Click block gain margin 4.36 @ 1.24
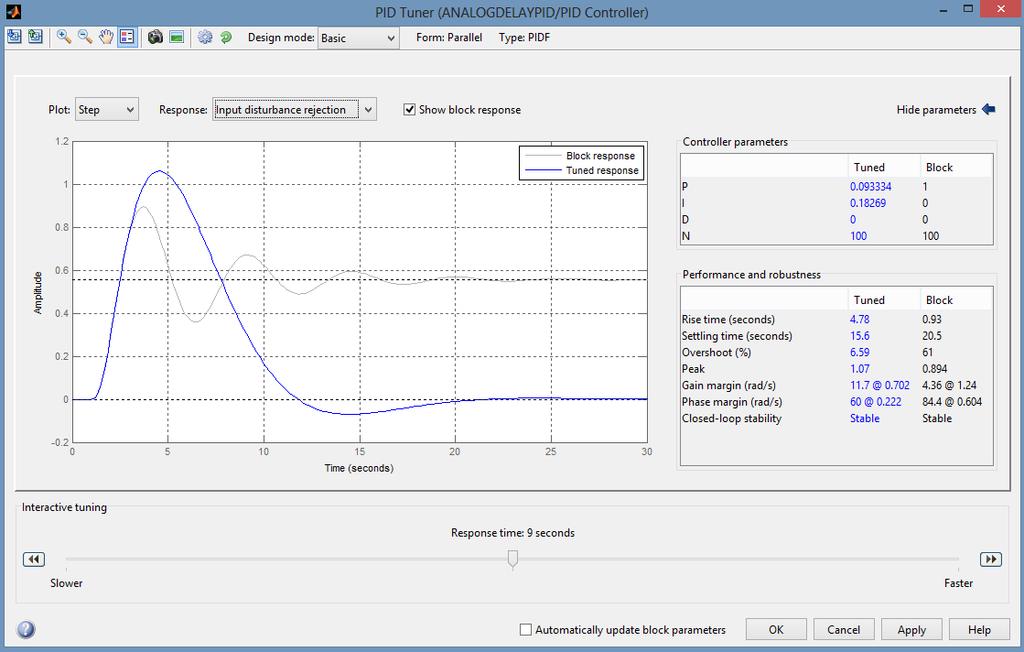Screen dimensions: 1024x652 [x=950, y=385]
